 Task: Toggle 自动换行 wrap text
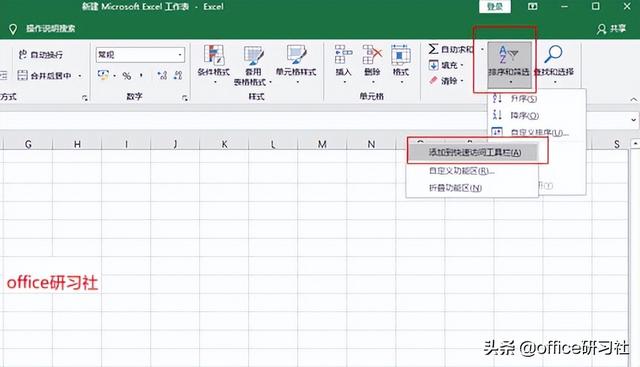40,54
